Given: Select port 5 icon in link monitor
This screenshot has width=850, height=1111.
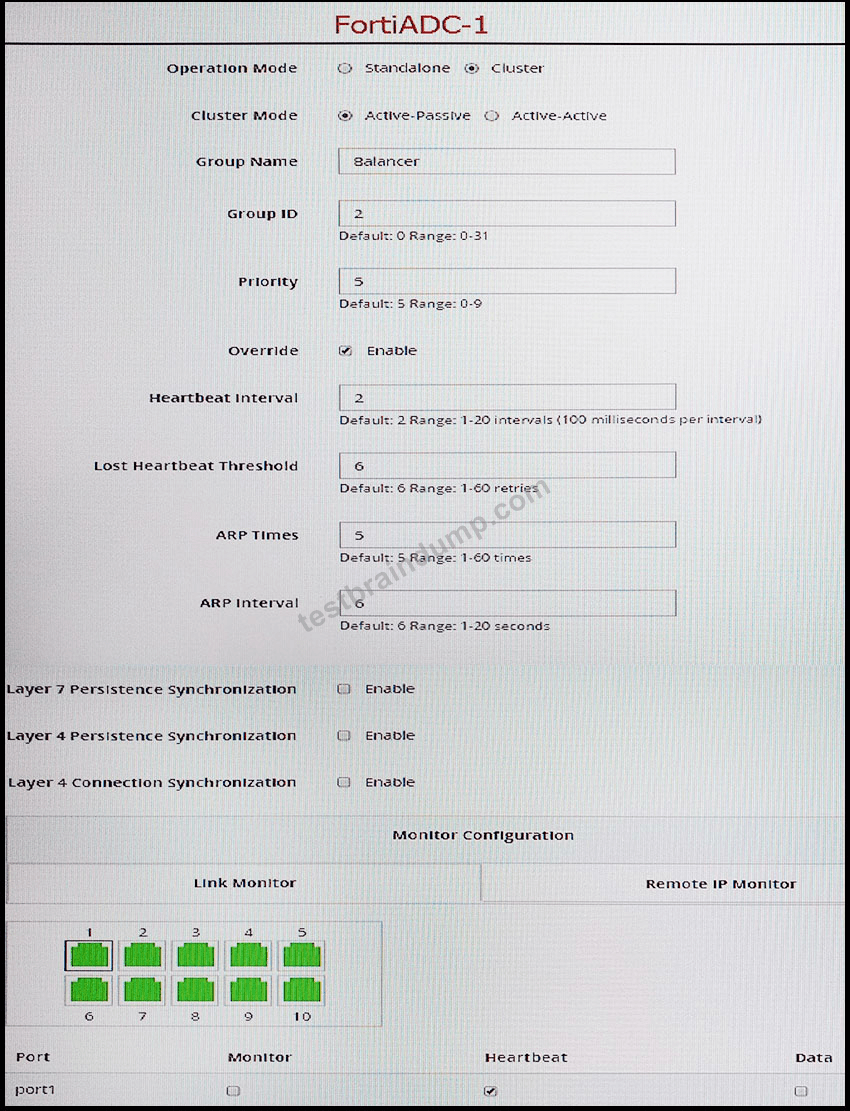Looking at the screenshot, I should click(x=302, y=955).
